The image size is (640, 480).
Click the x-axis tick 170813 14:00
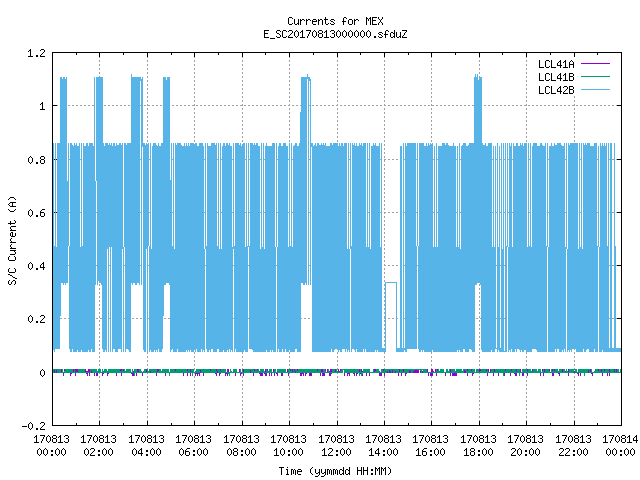pos(383,446)
